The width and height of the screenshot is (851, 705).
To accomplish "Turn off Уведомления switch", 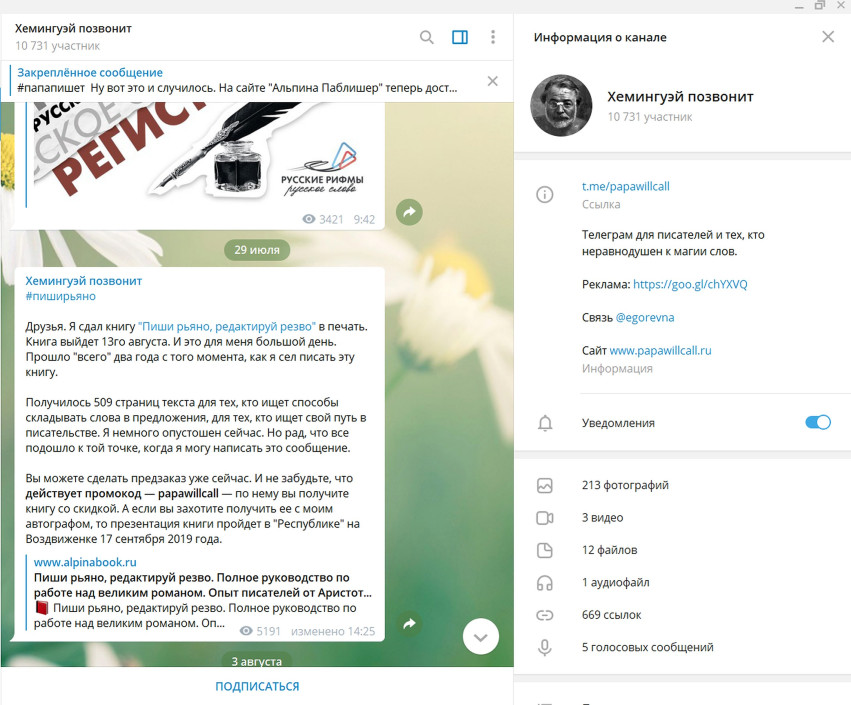I will pyautogui.click(x=818, y=422).
